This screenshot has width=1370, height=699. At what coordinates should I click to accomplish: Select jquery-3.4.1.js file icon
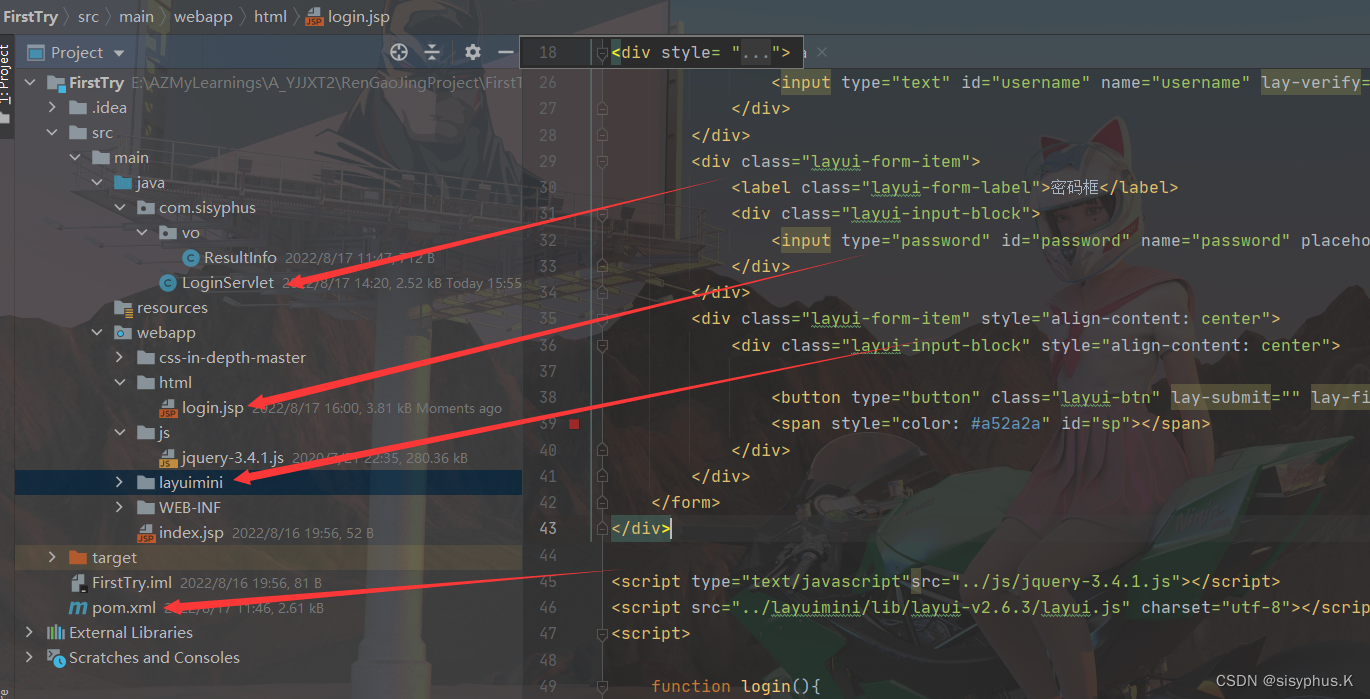point(168,459)
